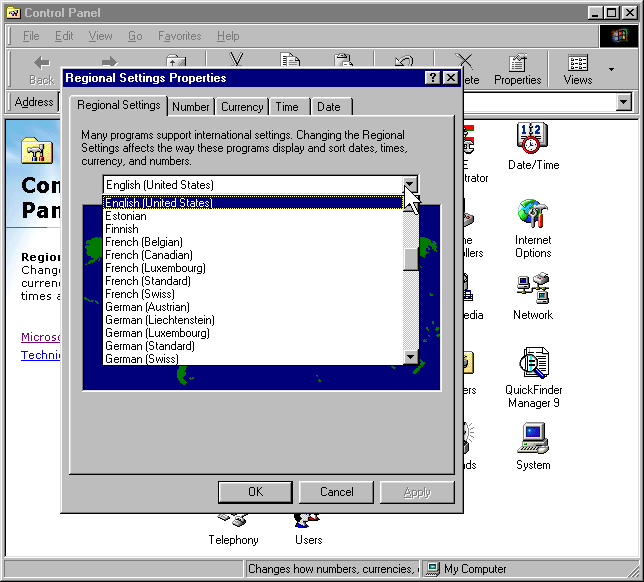Switch to the Number tab
The height and width of the screenshot is (582, 644).
click(x=190, y=107)
